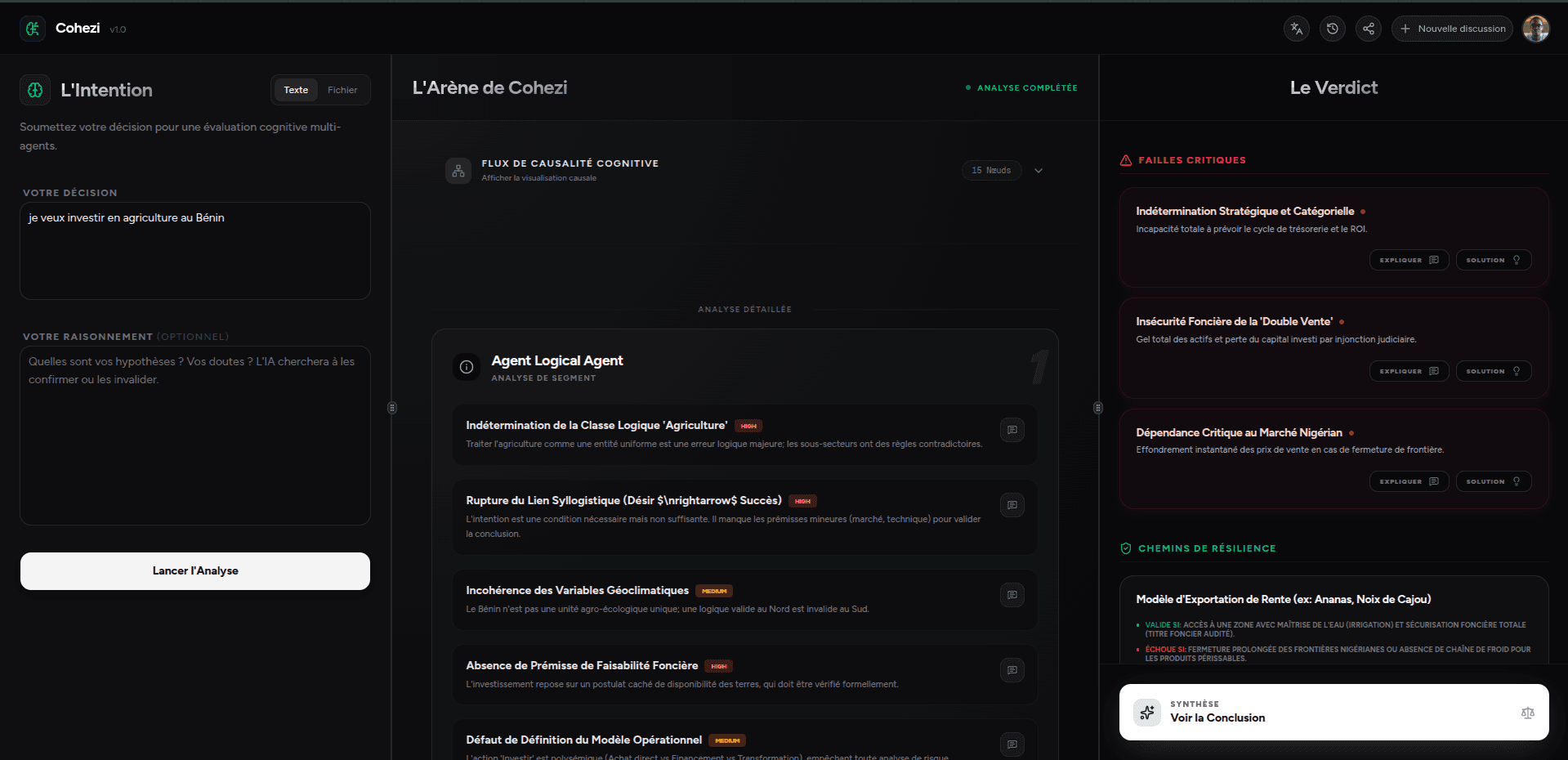Click the share icon in header
This screenshot has height=760, width=1568.
[1368, 29]
